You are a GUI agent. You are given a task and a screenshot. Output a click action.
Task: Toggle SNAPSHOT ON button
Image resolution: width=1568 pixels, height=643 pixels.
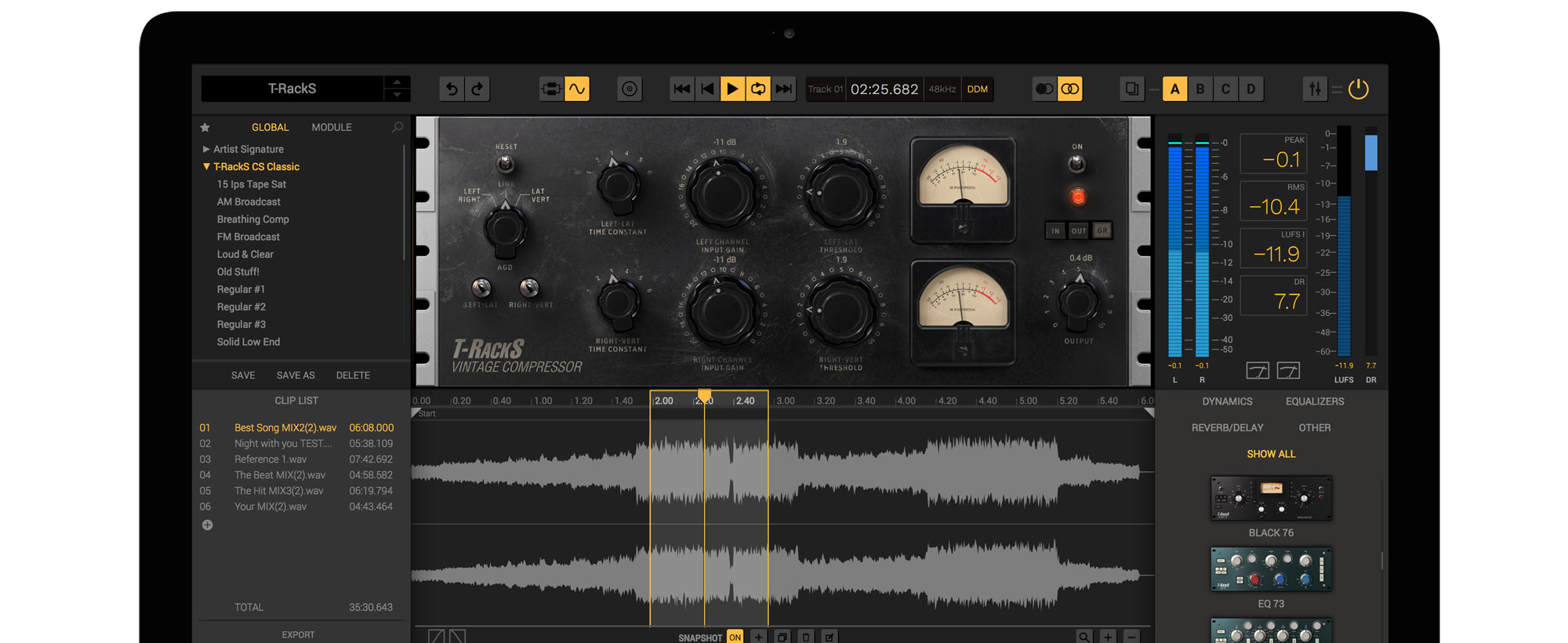click(735, 637)
